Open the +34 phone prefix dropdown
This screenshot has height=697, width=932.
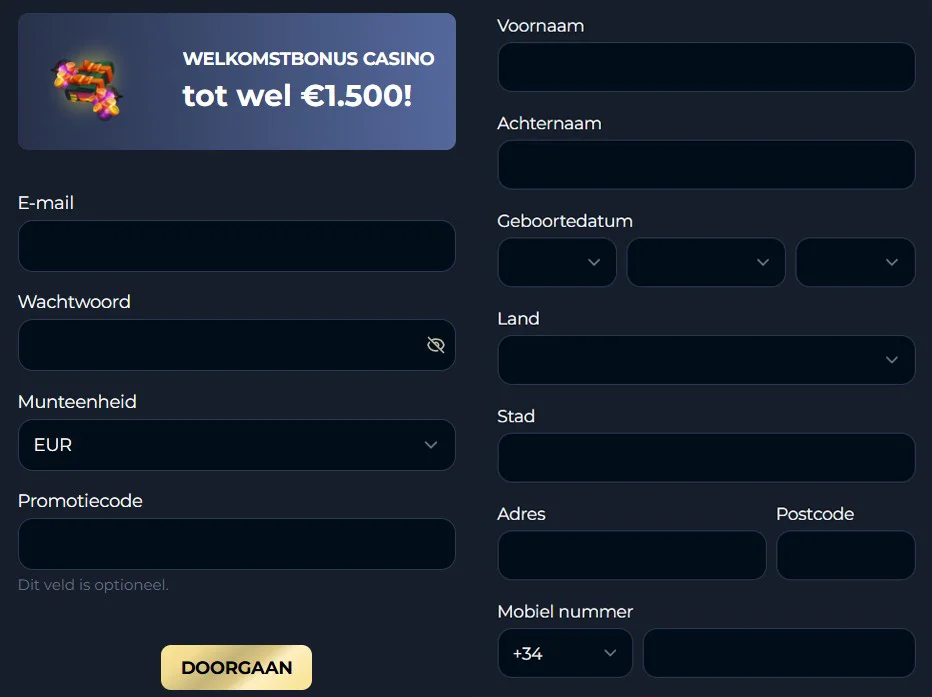pyautogui.click(x=565, y=653)
